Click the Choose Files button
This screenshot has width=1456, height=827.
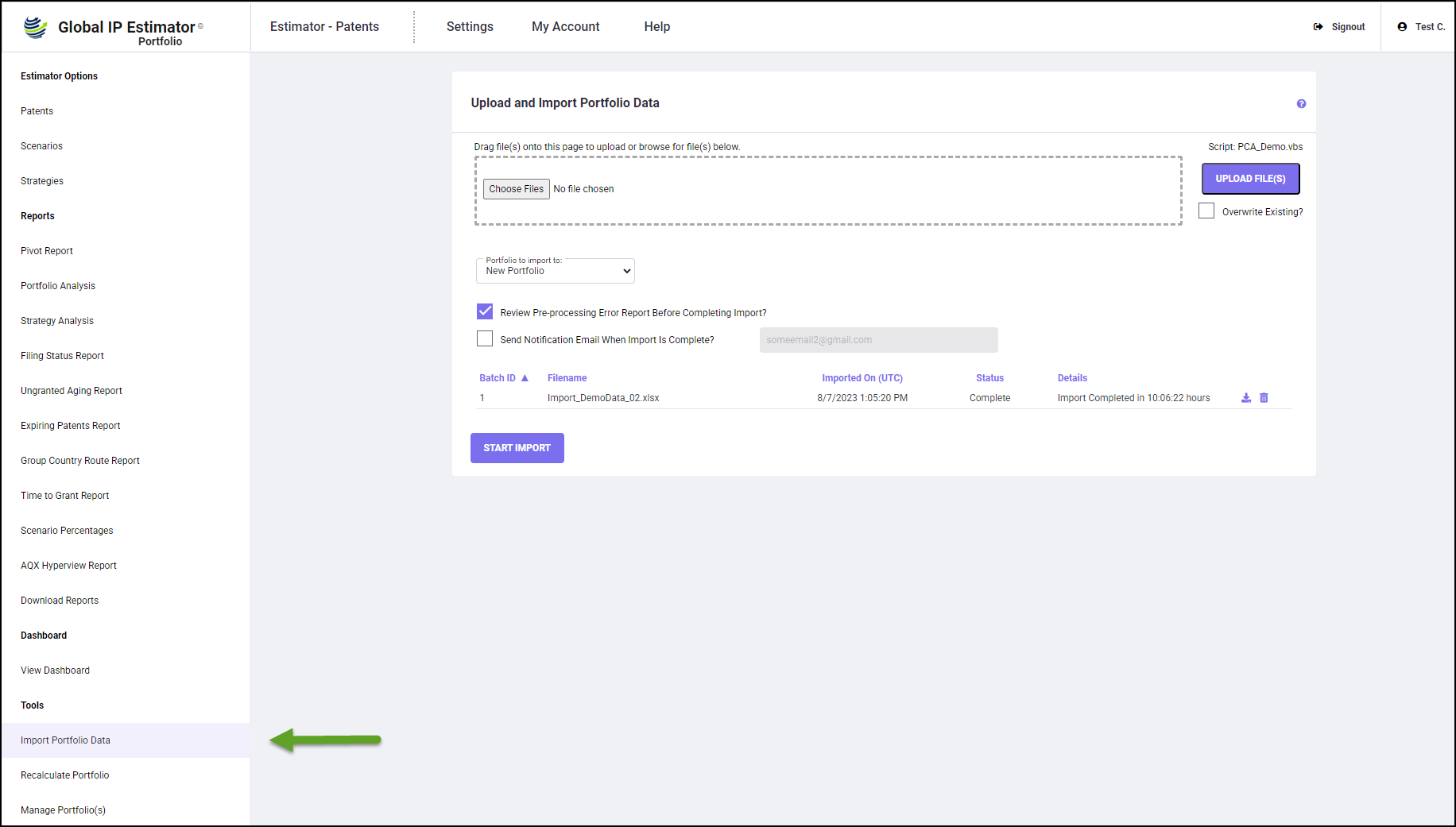[x=516, y=189]
